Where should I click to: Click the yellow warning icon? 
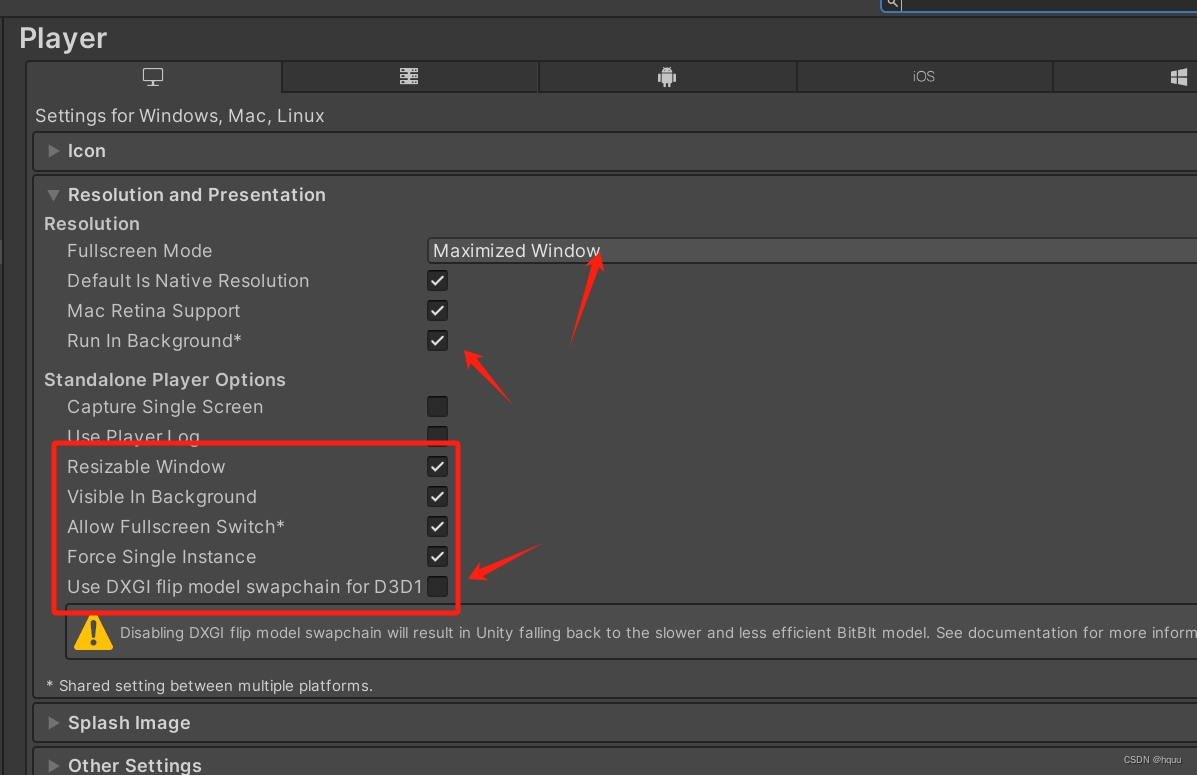pos(93,633)
